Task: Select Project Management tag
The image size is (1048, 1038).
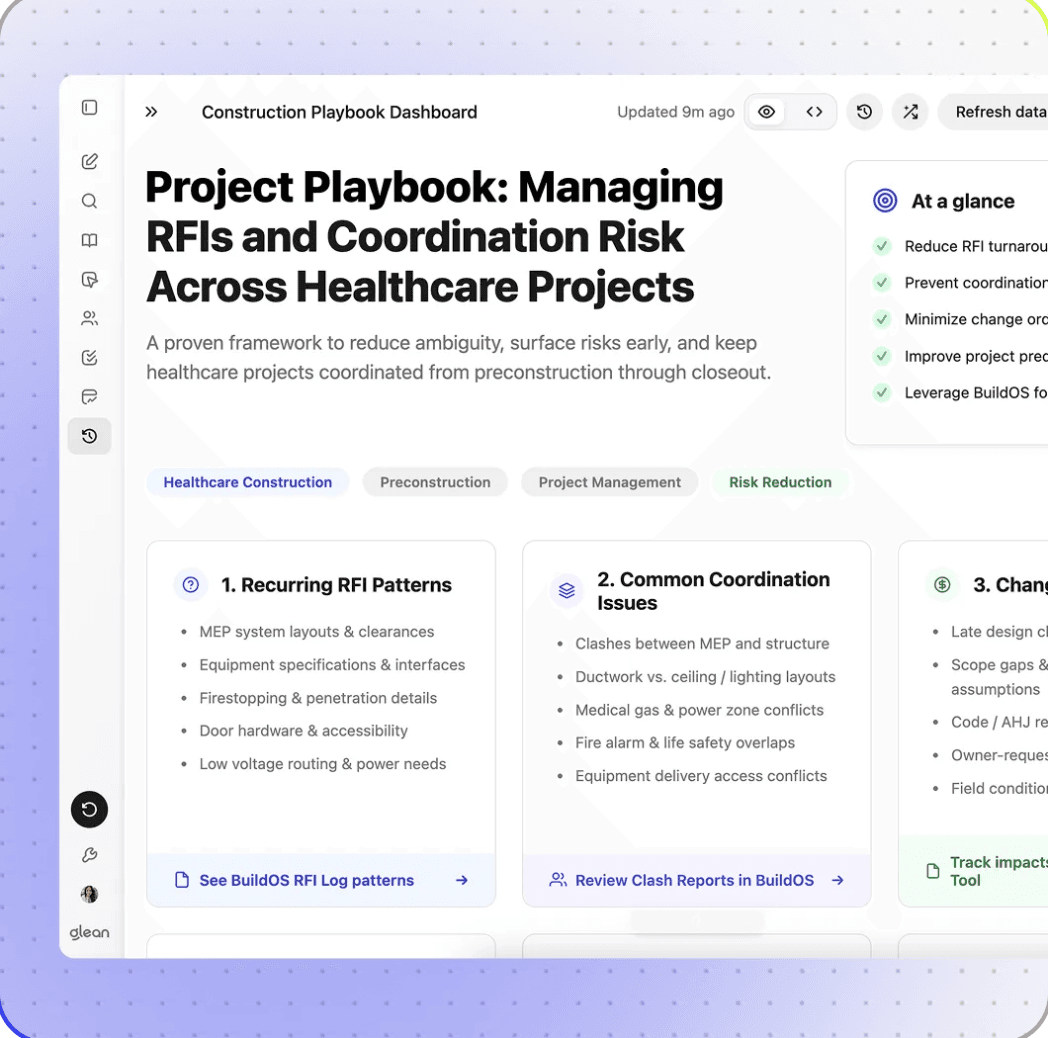Action: [610, 482]
